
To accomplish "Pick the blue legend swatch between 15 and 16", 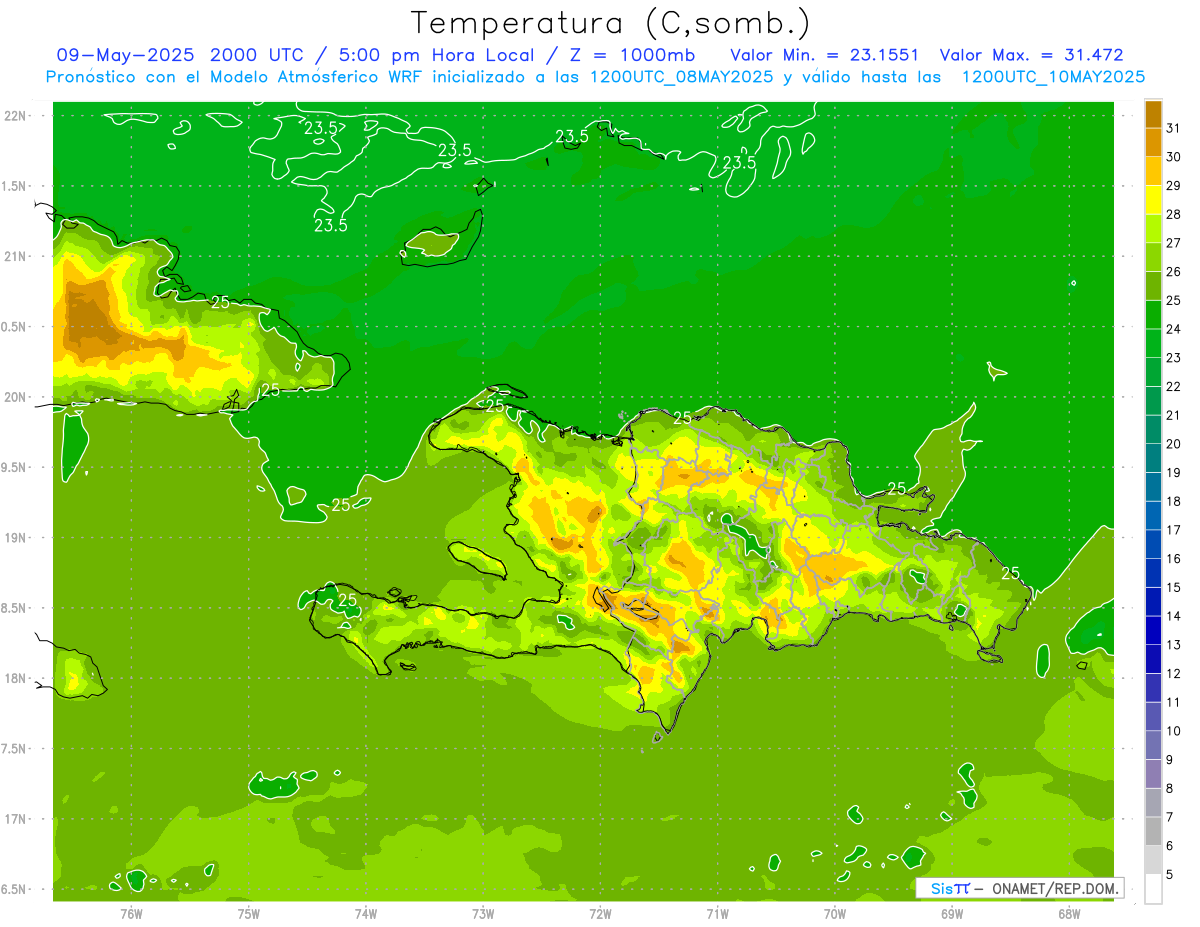I will click(x=1153, y=573).
